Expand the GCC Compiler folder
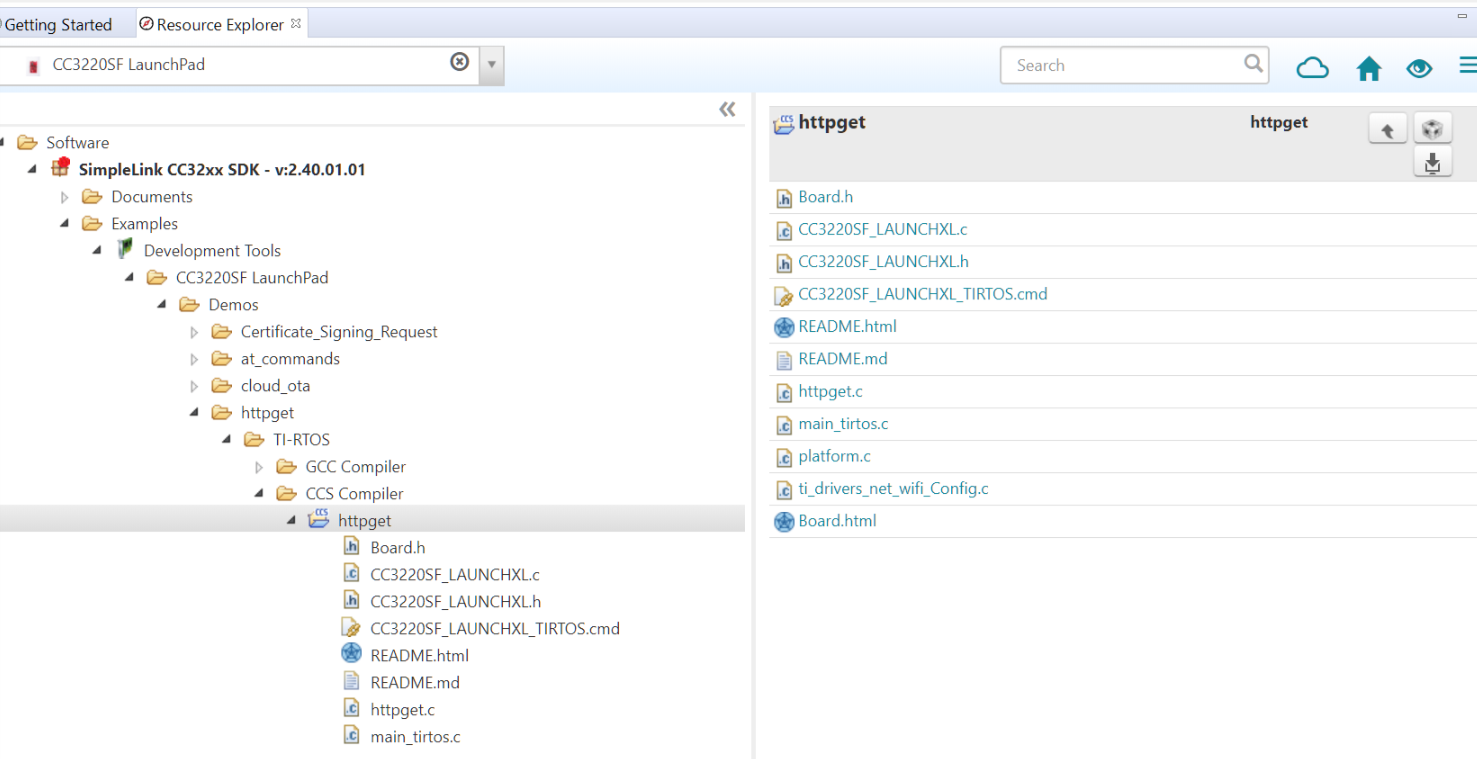 click(x=260, y=467)
